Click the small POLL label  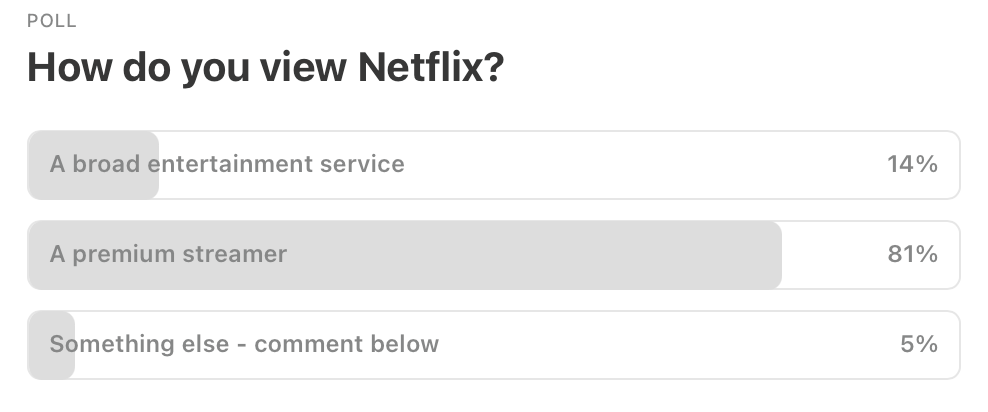coord(52,21)
